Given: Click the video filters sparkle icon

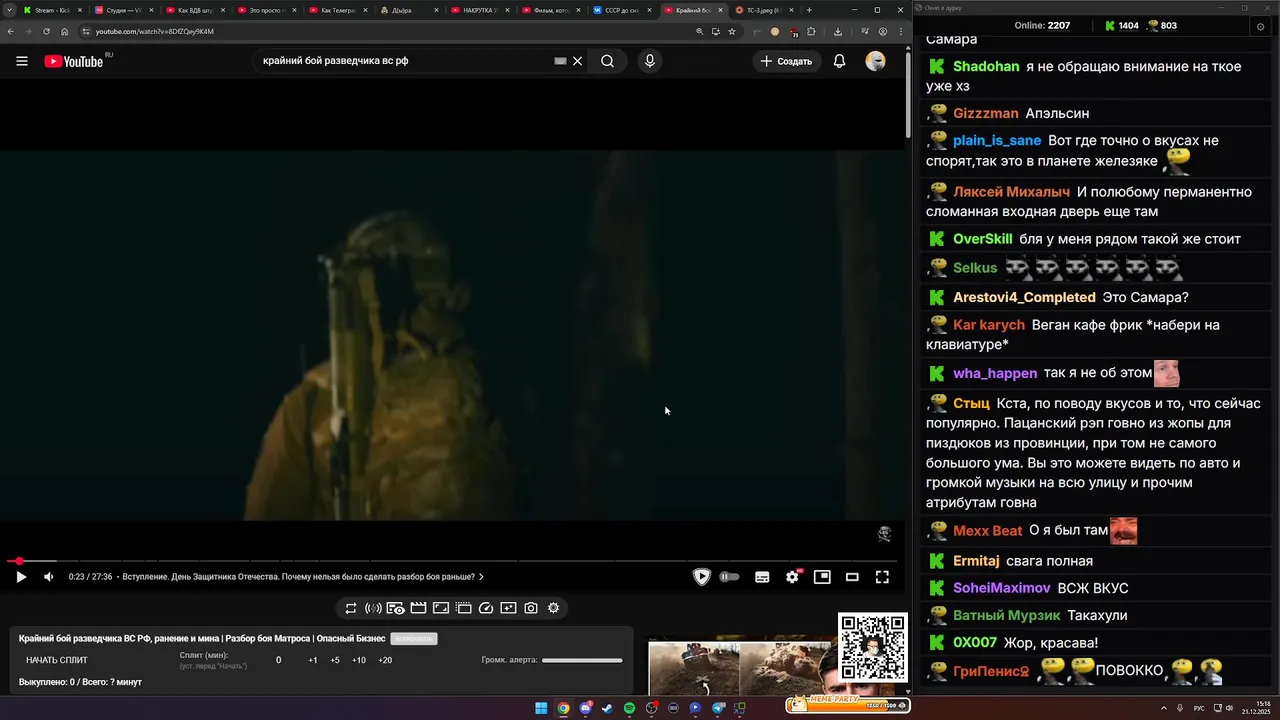Looking at the screenshot, I should click(x=508, y=608).
